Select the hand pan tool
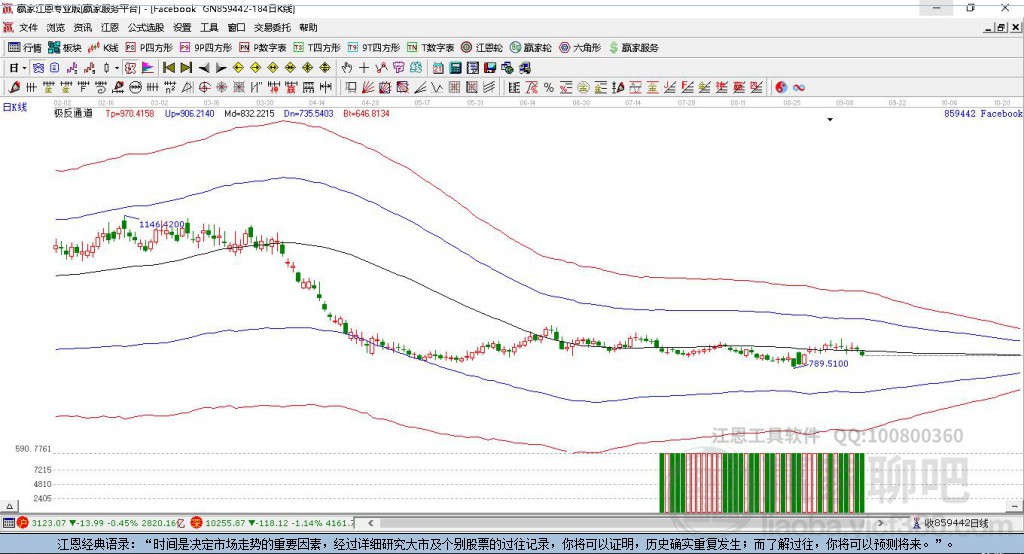 [x=347, y=68]
